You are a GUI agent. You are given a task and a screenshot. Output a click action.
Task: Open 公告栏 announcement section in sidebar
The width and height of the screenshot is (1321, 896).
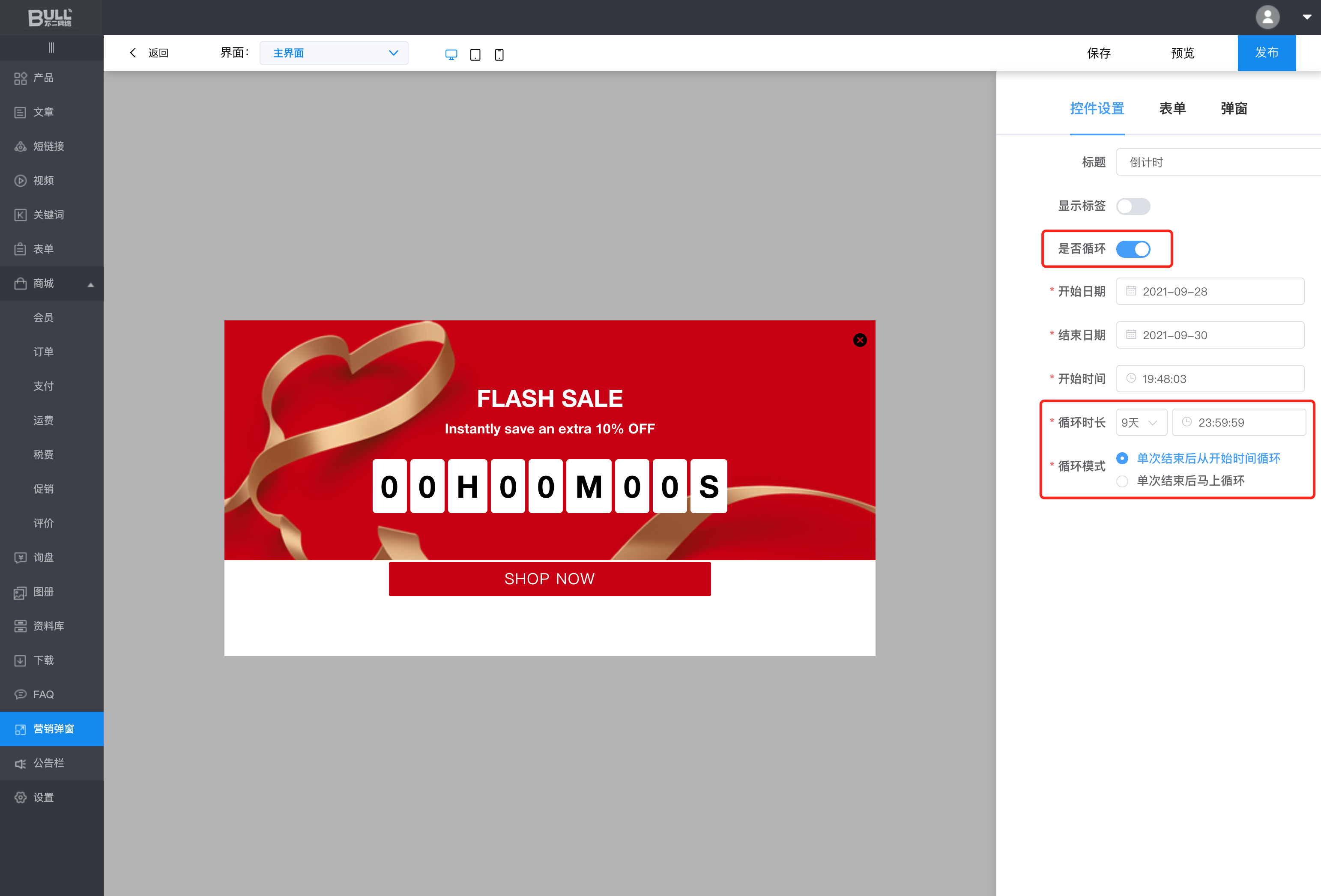click(x=48, y=763)
